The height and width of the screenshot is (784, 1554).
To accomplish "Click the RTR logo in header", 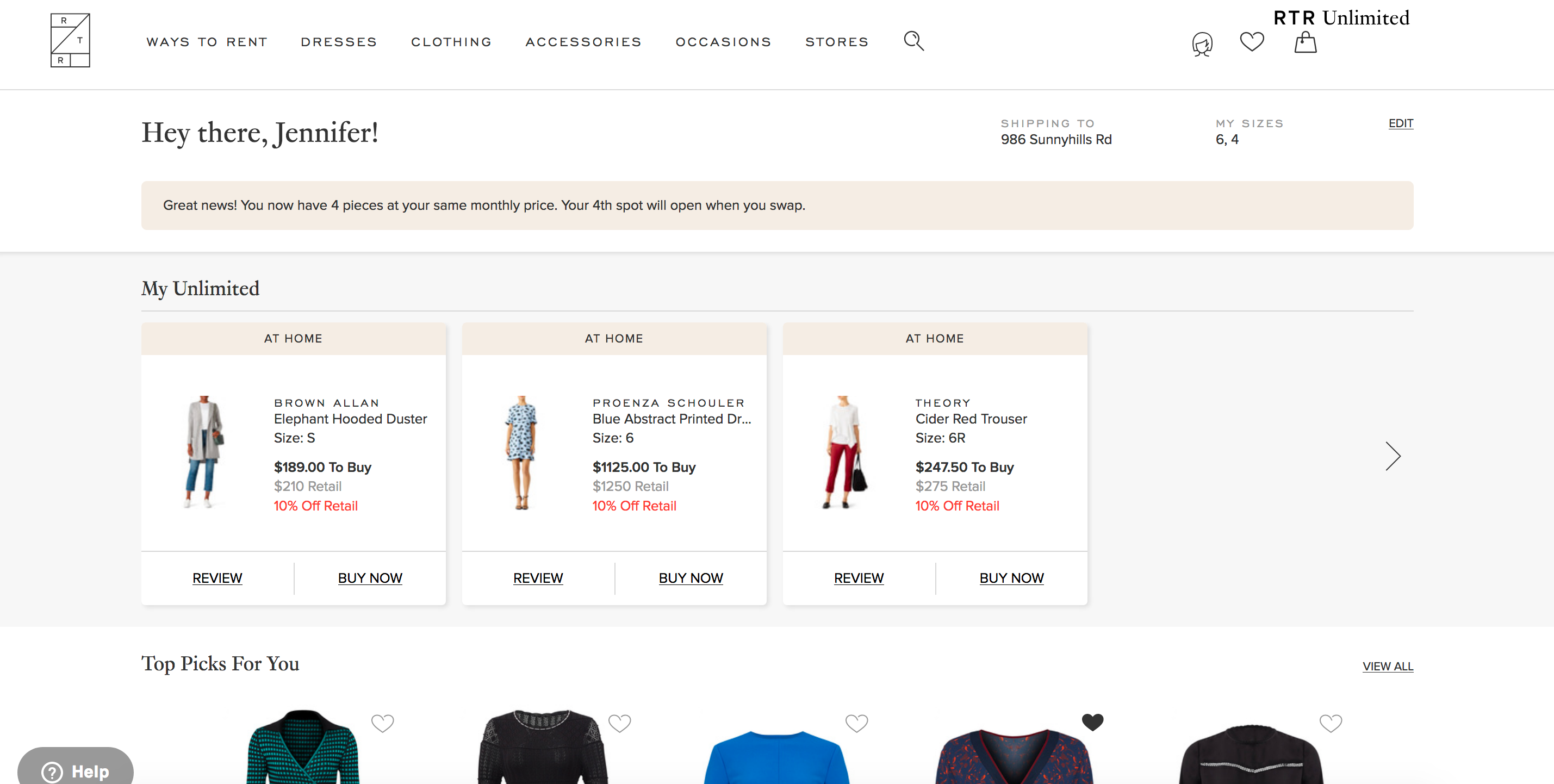I will pos(70,40).
